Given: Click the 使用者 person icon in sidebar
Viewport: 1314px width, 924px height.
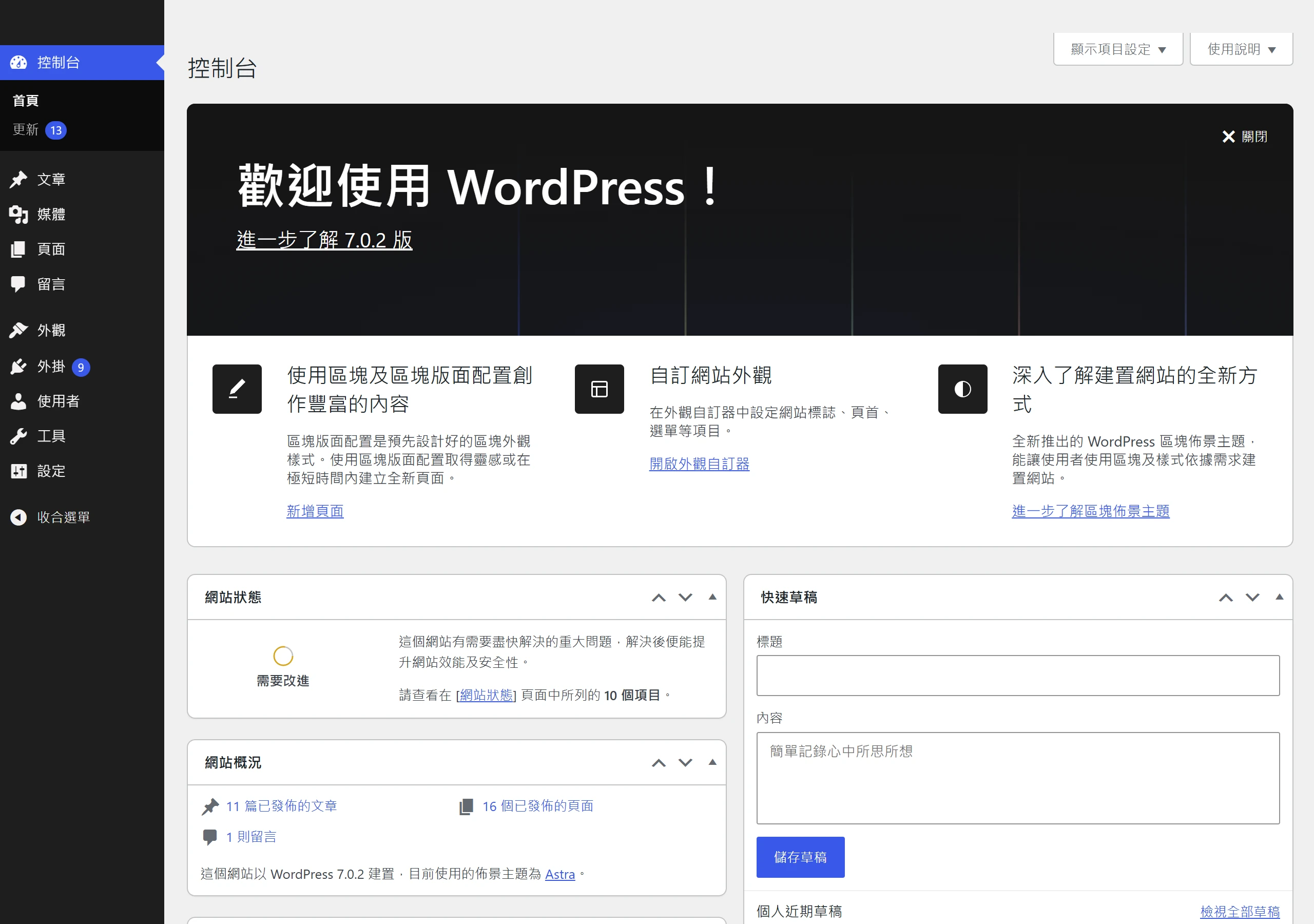Looking at the screenshot, I should coord(18,401).
